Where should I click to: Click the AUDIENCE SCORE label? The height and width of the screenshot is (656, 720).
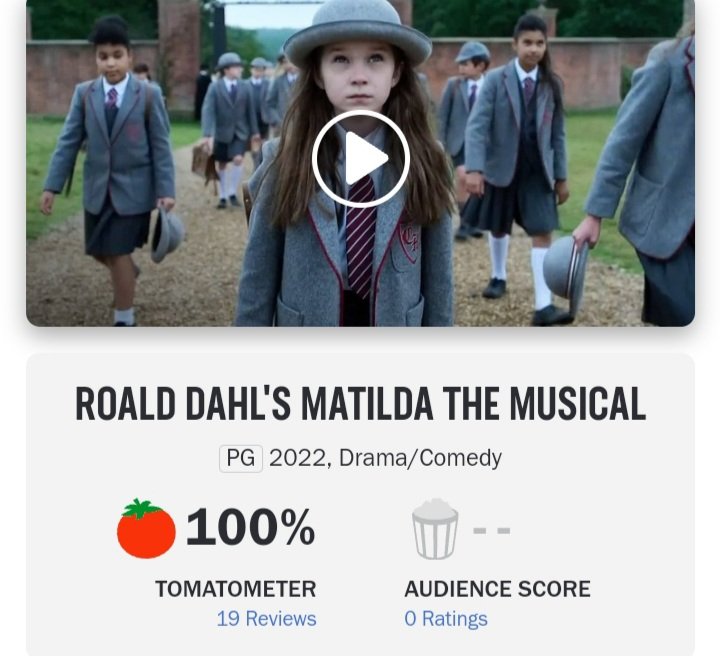point(497,589)
